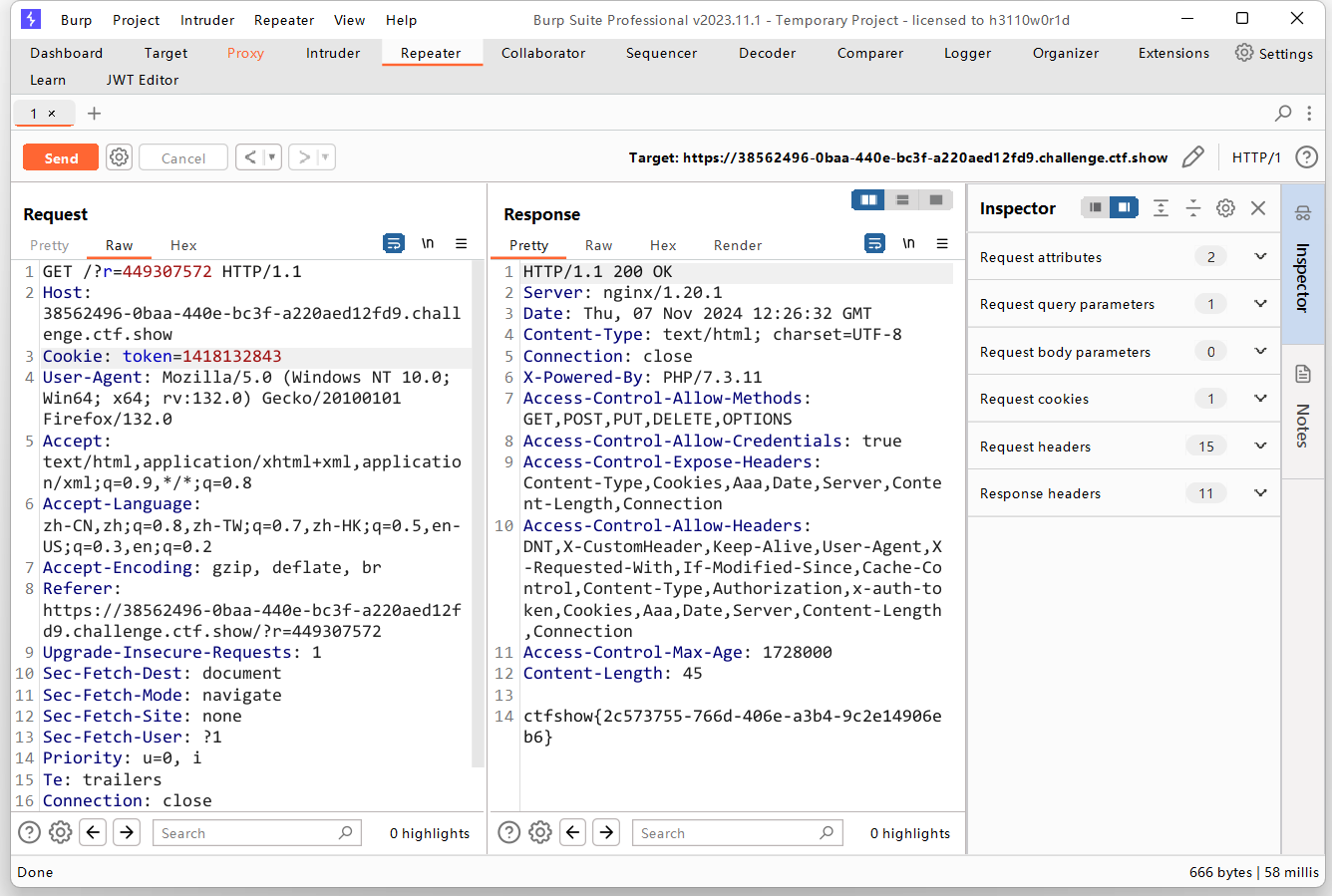
Task: Search Repeater tabs with magnifier icon
Action: point(1283,114)
